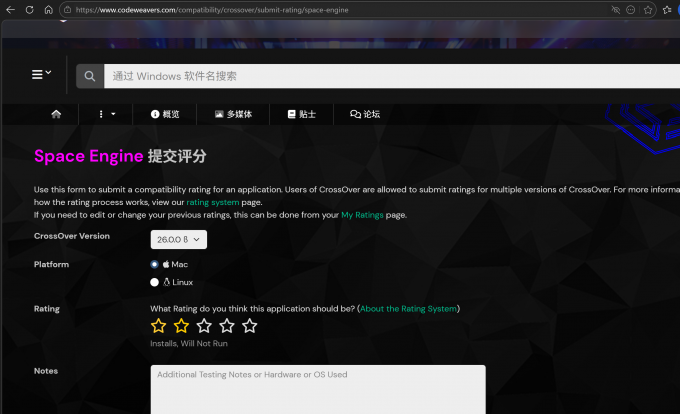Viewport: 680px width, 414px height.
Task: Reload the page with the refresh icon
Action: (29, 10)
